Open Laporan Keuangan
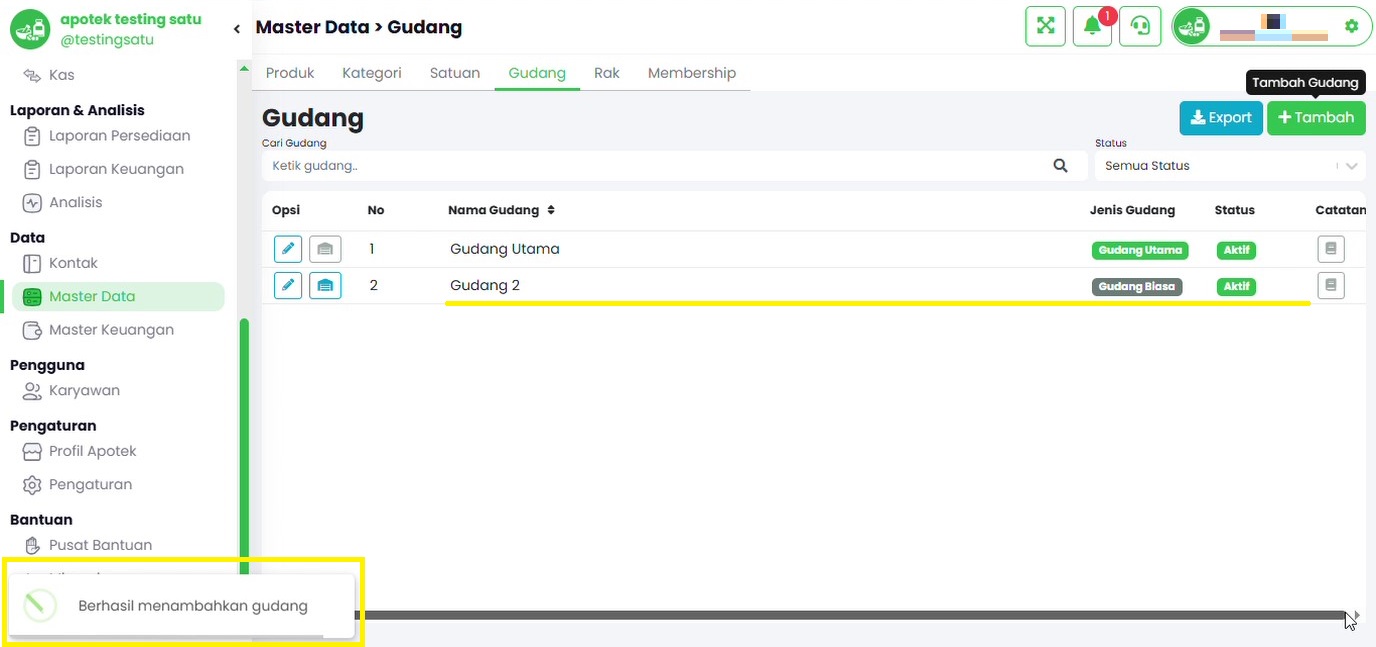Screen dimensions: 1376x647 click(116, 169)
